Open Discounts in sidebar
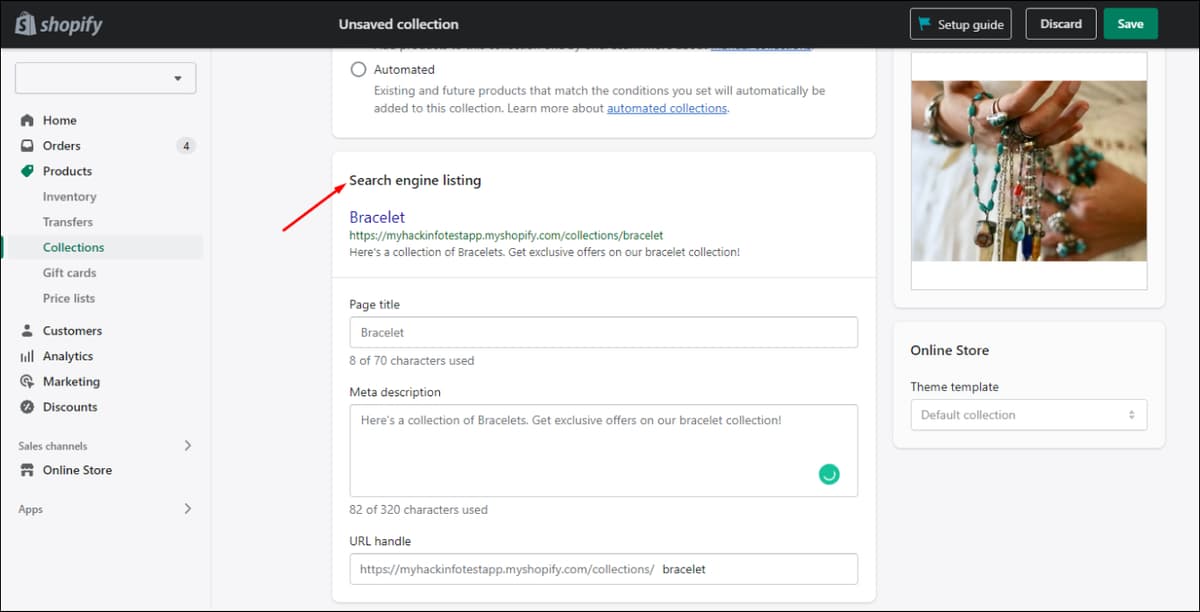 [x=70, y=407]
